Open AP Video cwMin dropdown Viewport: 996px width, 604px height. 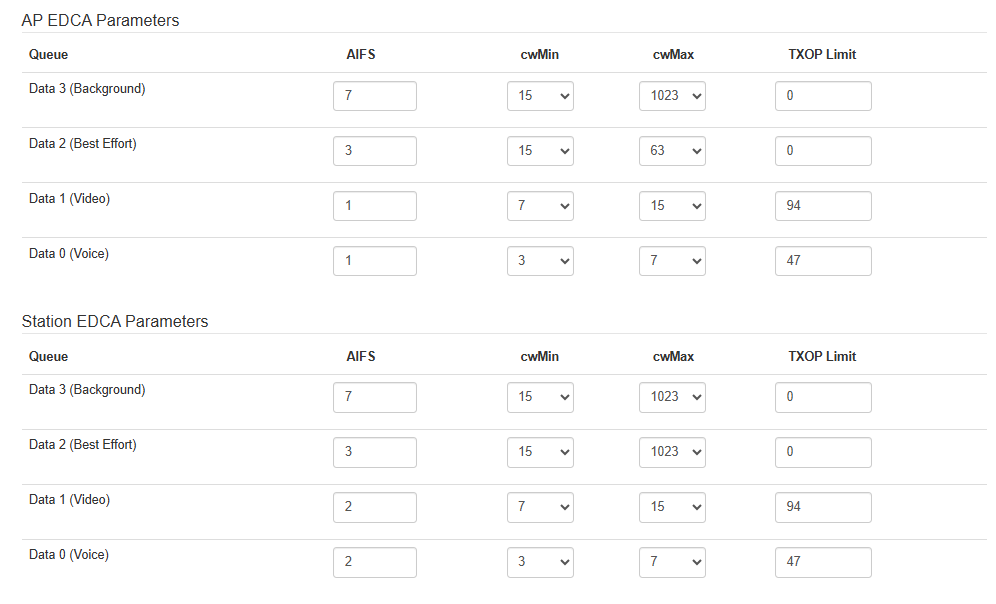coord(540,206)
